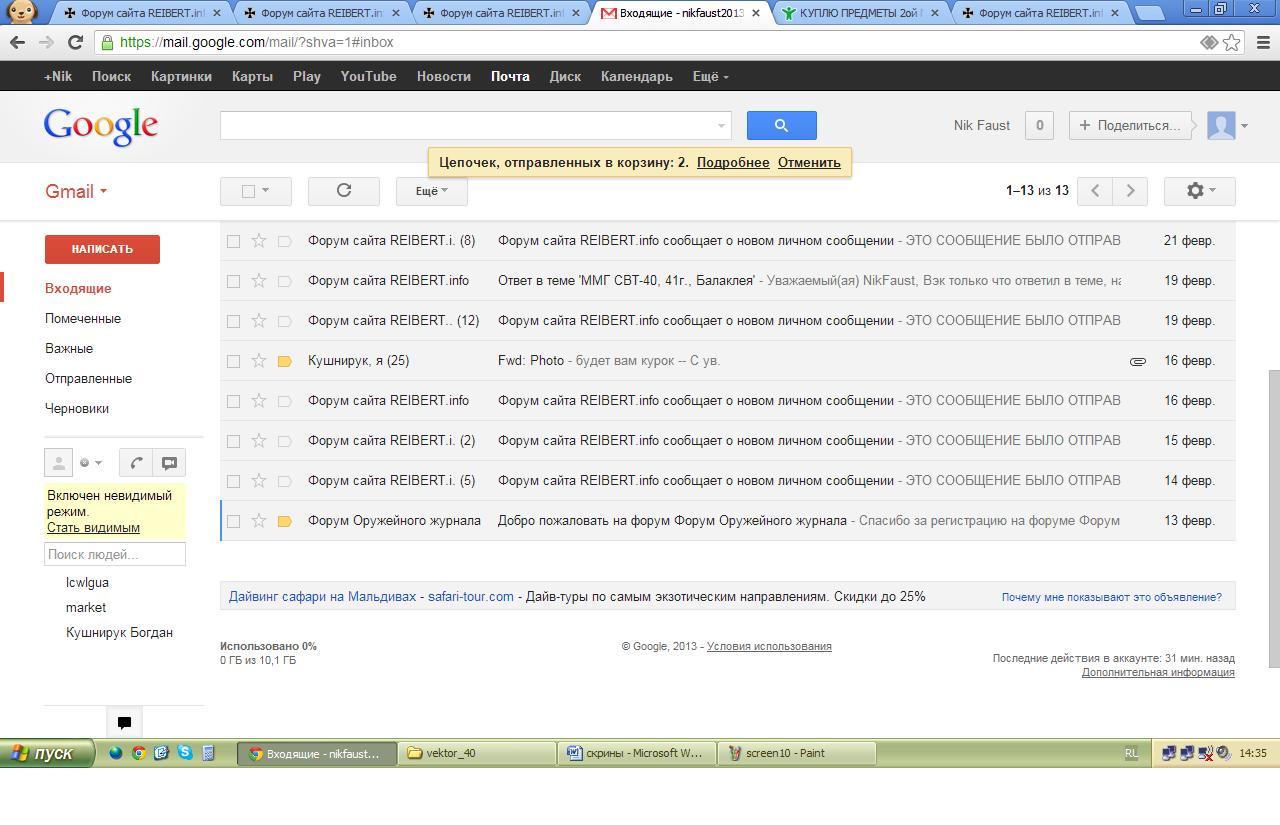Click the chat status person icon
This screenshot has height=825, width=1280.
point(59,462)
